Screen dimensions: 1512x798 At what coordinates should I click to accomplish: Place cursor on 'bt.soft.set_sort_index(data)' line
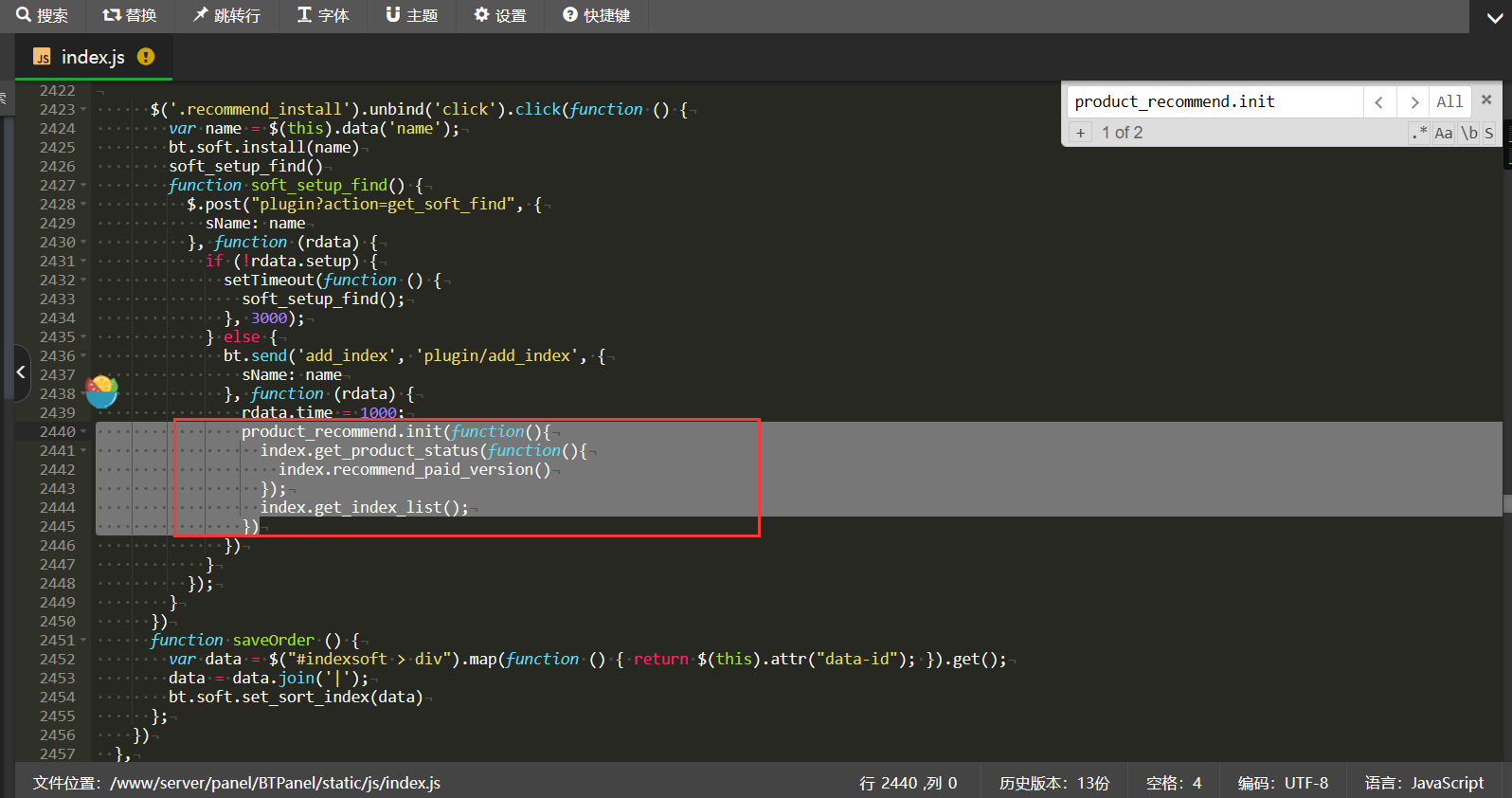(x=296, y=698)
